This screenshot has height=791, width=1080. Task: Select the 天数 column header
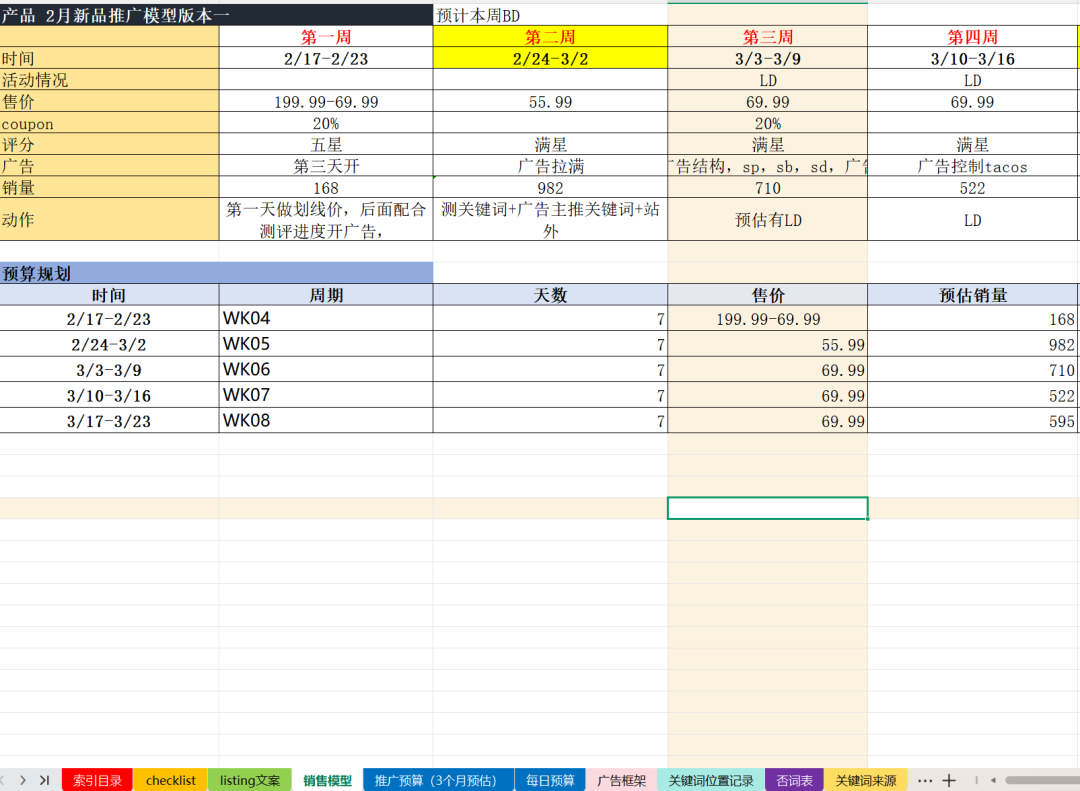coord(550,295)
